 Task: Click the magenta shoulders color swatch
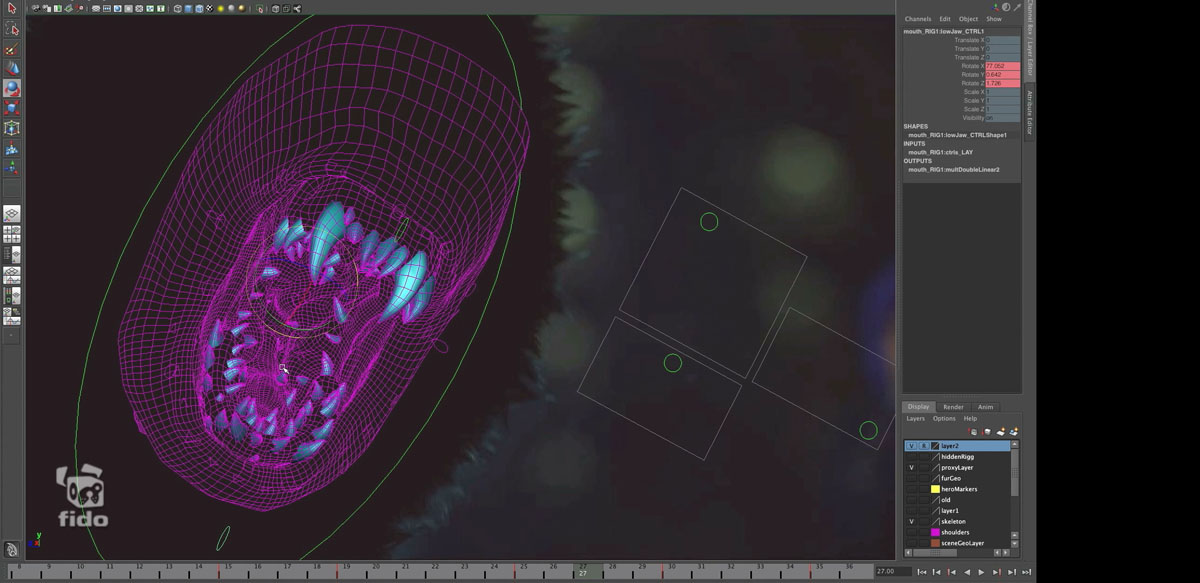tap(935, 533)
